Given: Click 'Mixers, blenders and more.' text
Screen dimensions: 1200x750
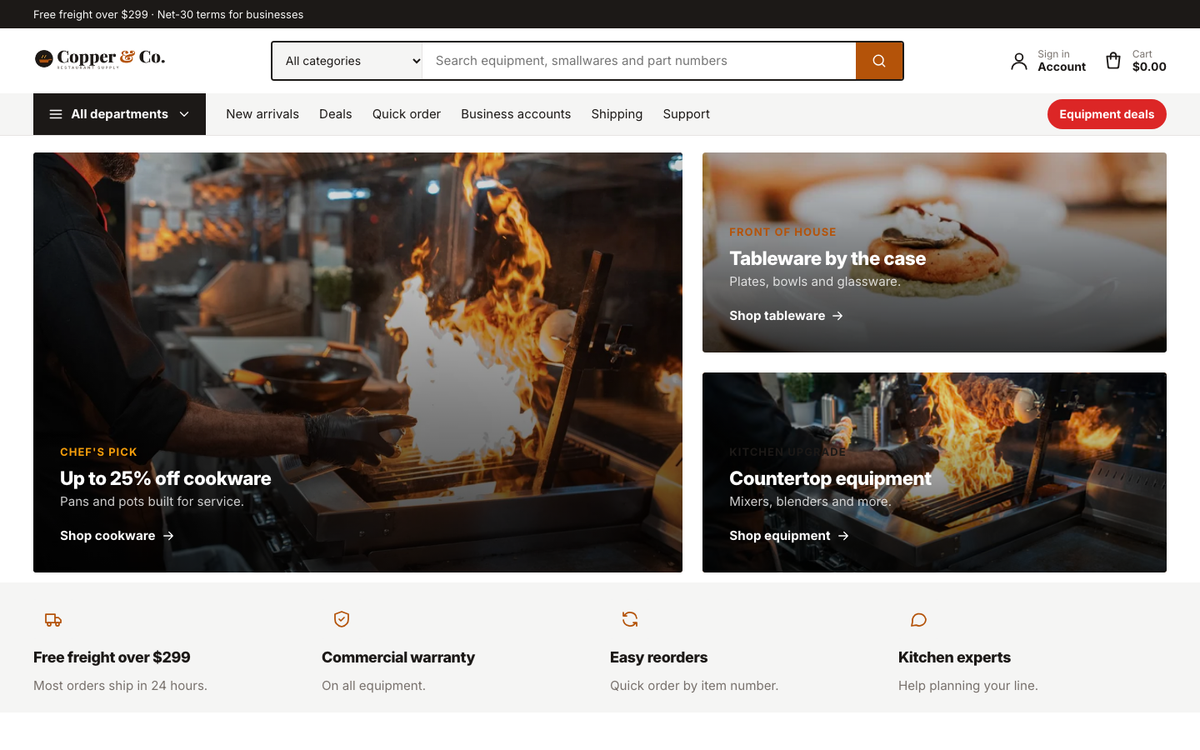Looking at the screenshot, I should (x=810, y=502).
